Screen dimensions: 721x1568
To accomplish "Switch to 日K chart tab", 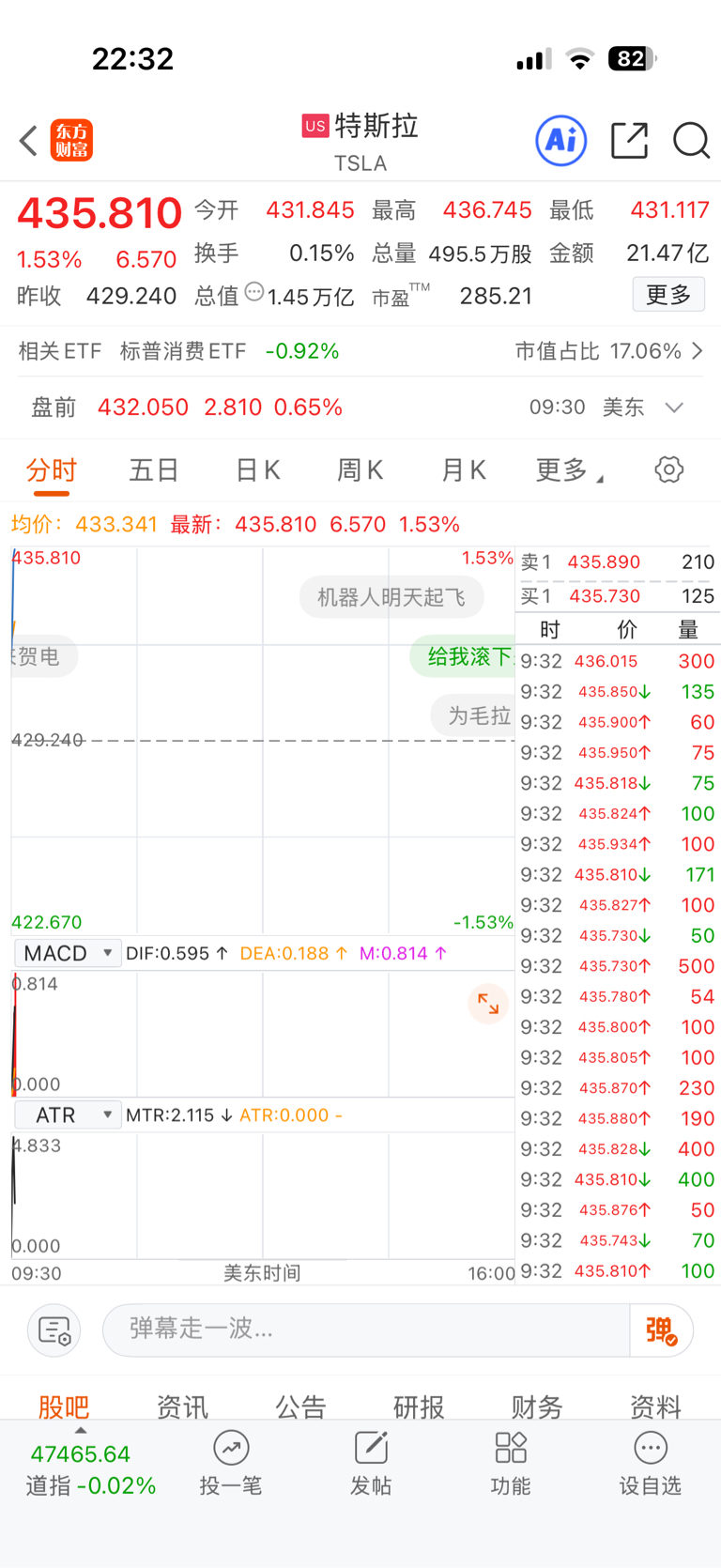I will tap(257, 469).
